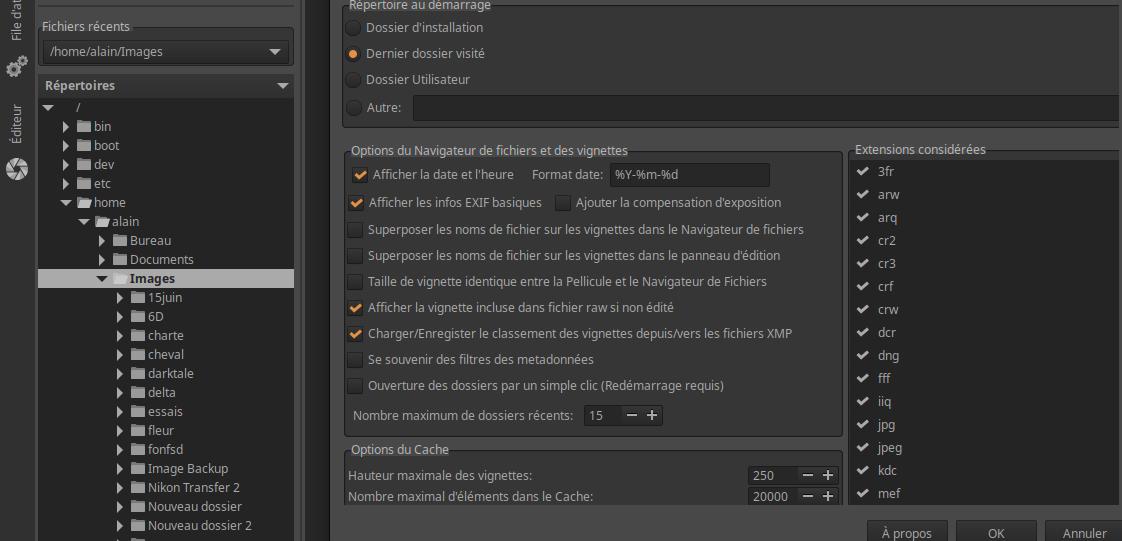Screen dimensions: 1122x541
Task: Click the essais folder icon
Action: (x=138, y=411)
